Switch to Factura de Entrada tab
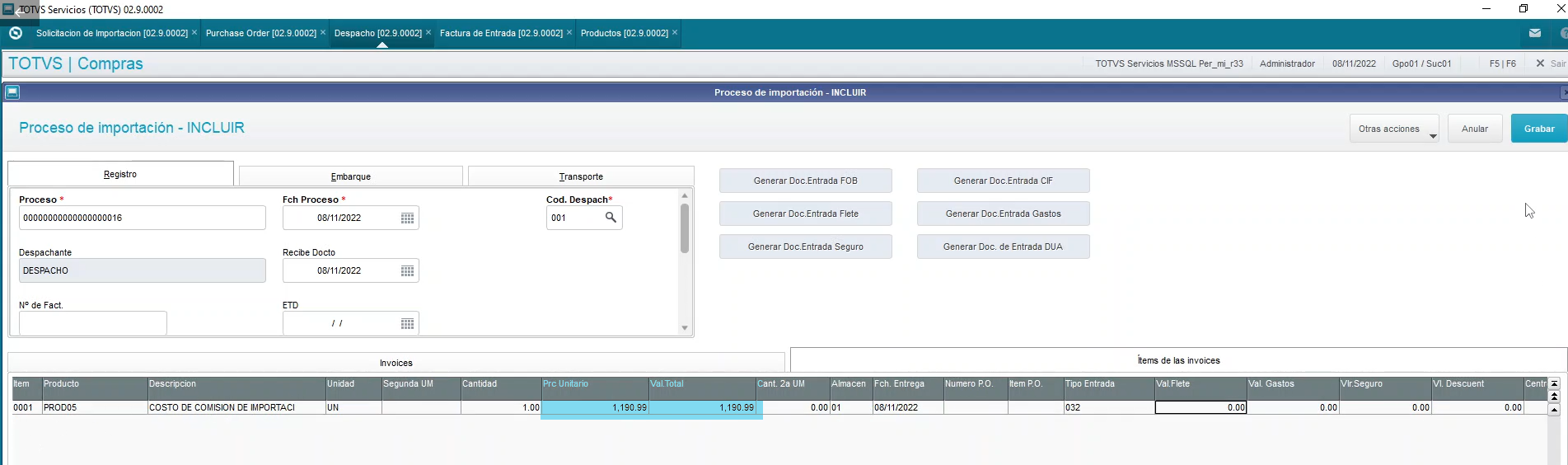The width and height of the screenshot is (1568, 465). (x=501, y=33)
